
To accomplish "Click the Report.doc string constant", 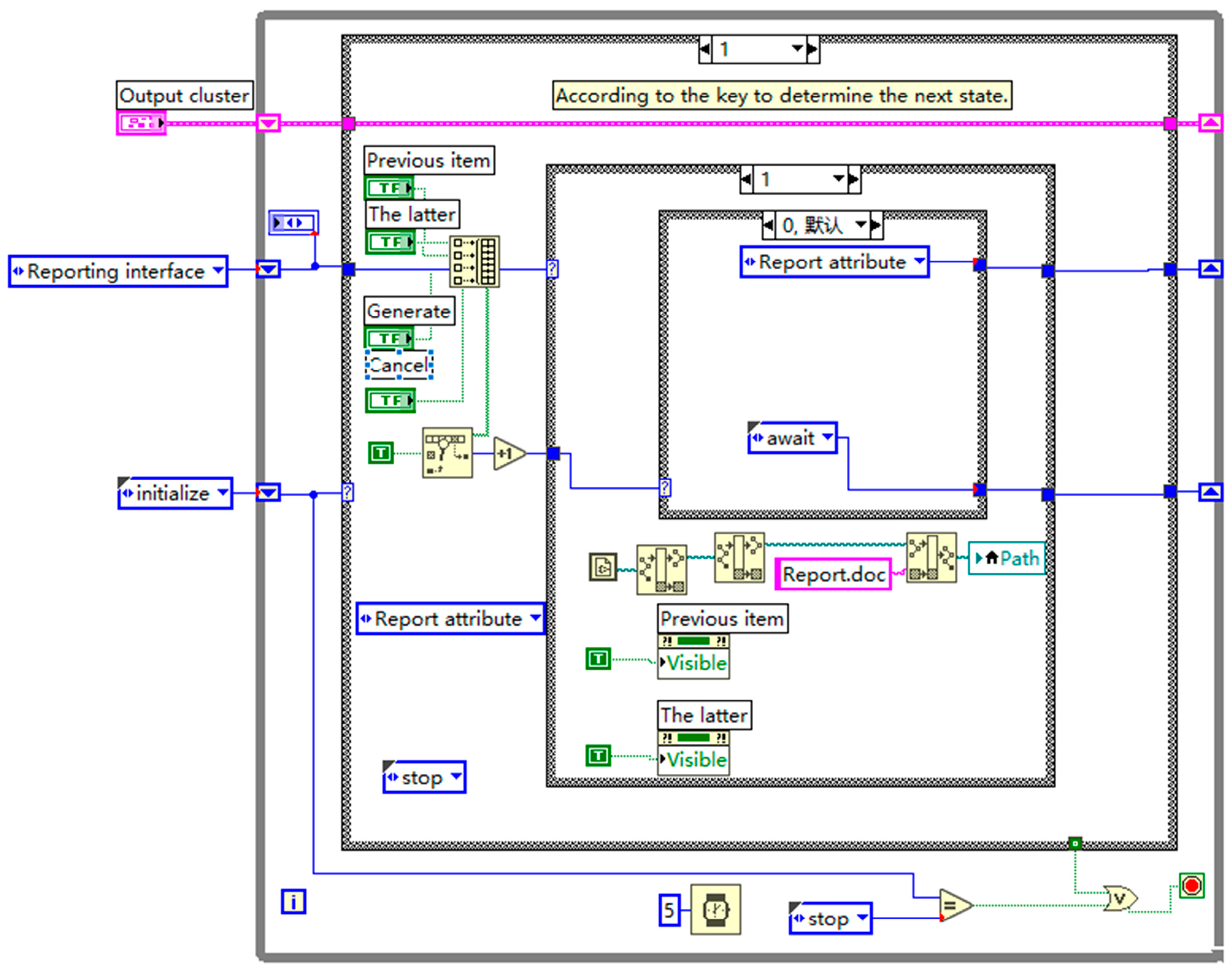I will click(833, 574).
